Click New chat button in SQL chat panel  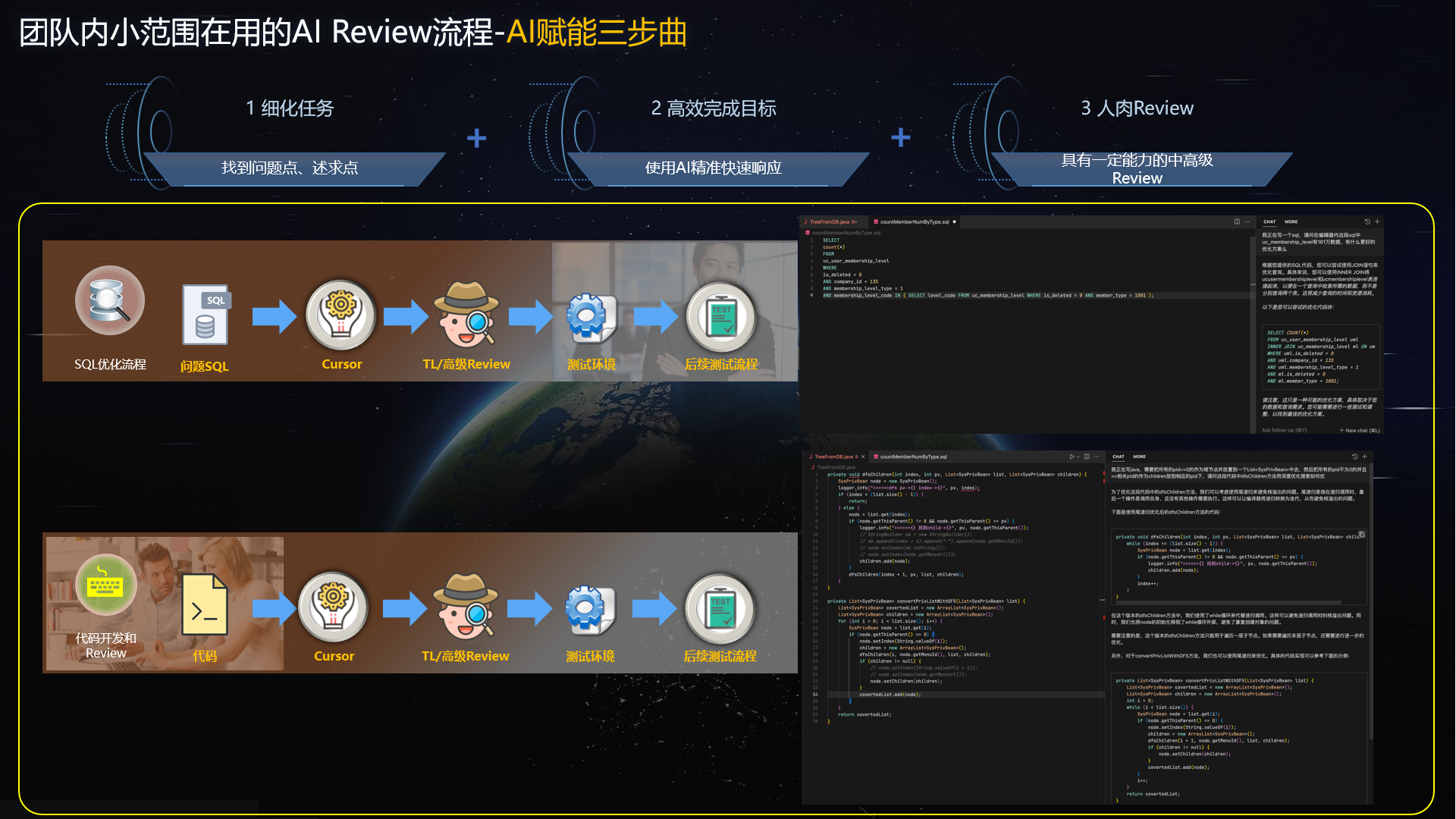(x=1359, y=430)
